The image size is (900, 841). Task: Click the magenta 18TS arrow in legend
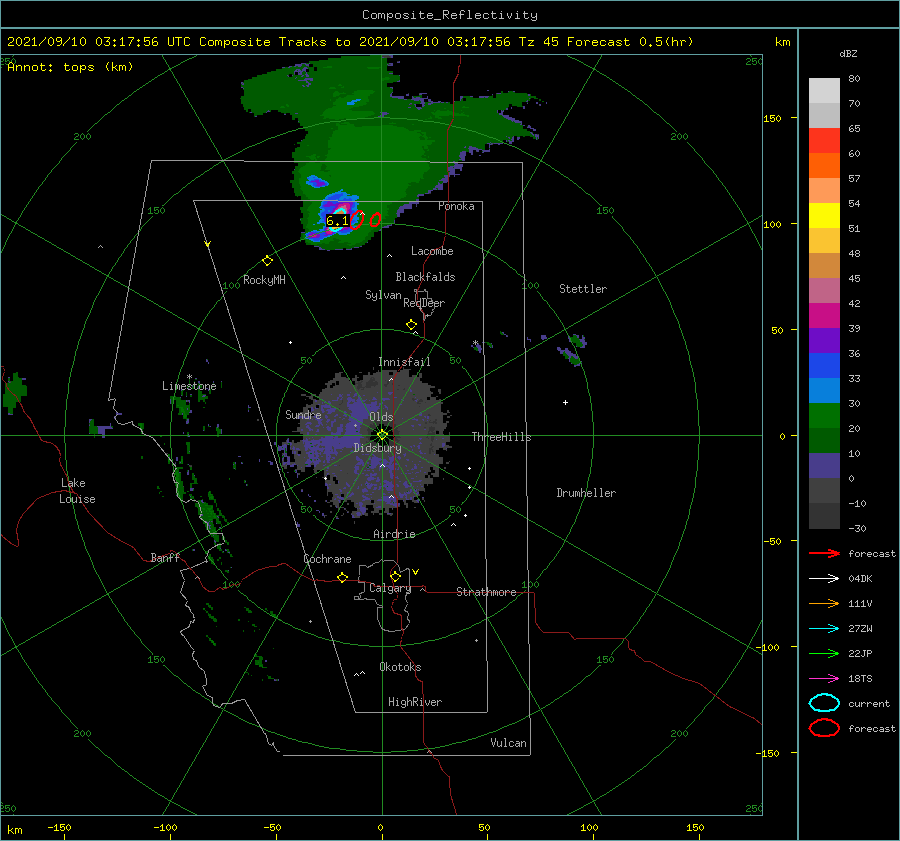(x=824, y=679)
